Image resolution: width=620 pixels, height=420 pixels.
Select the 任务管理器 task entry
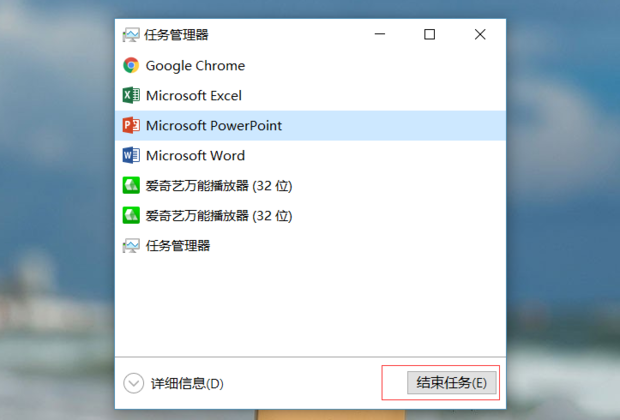310,246
